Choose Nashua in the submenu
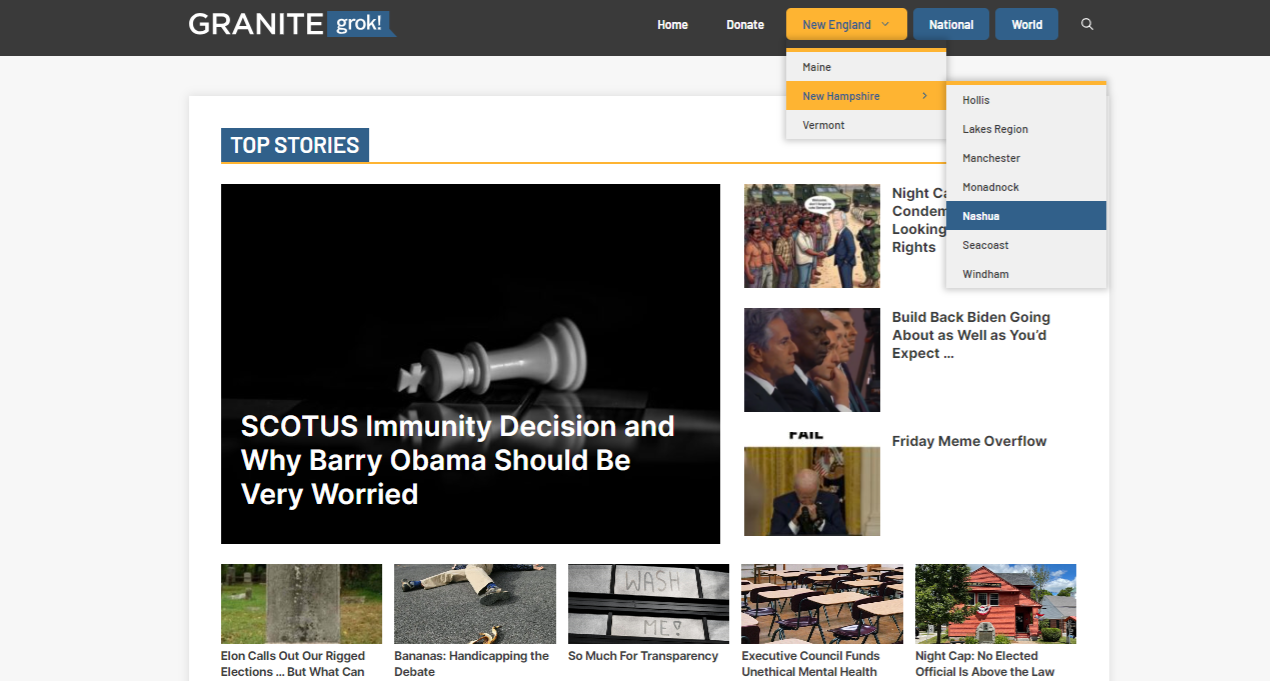Viewport: 1270px width, 681px height. [980, 216]
